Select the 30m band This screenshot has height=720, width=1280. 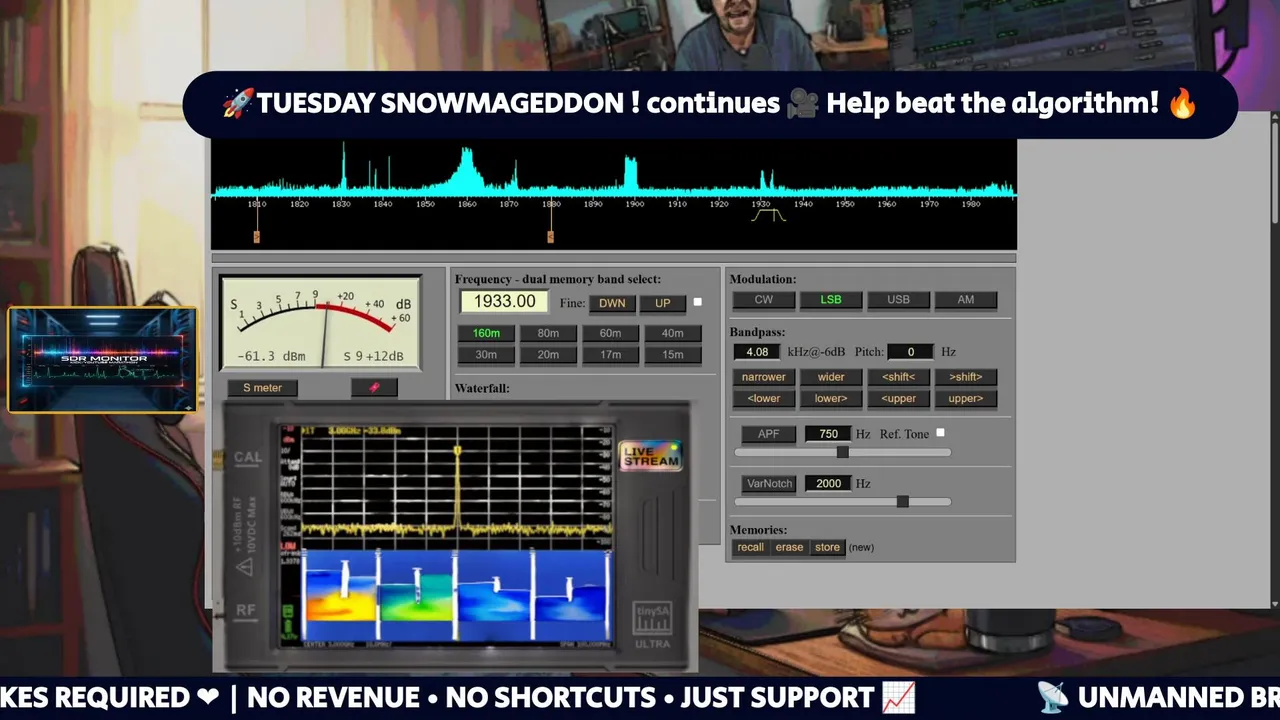coord(486,354)
